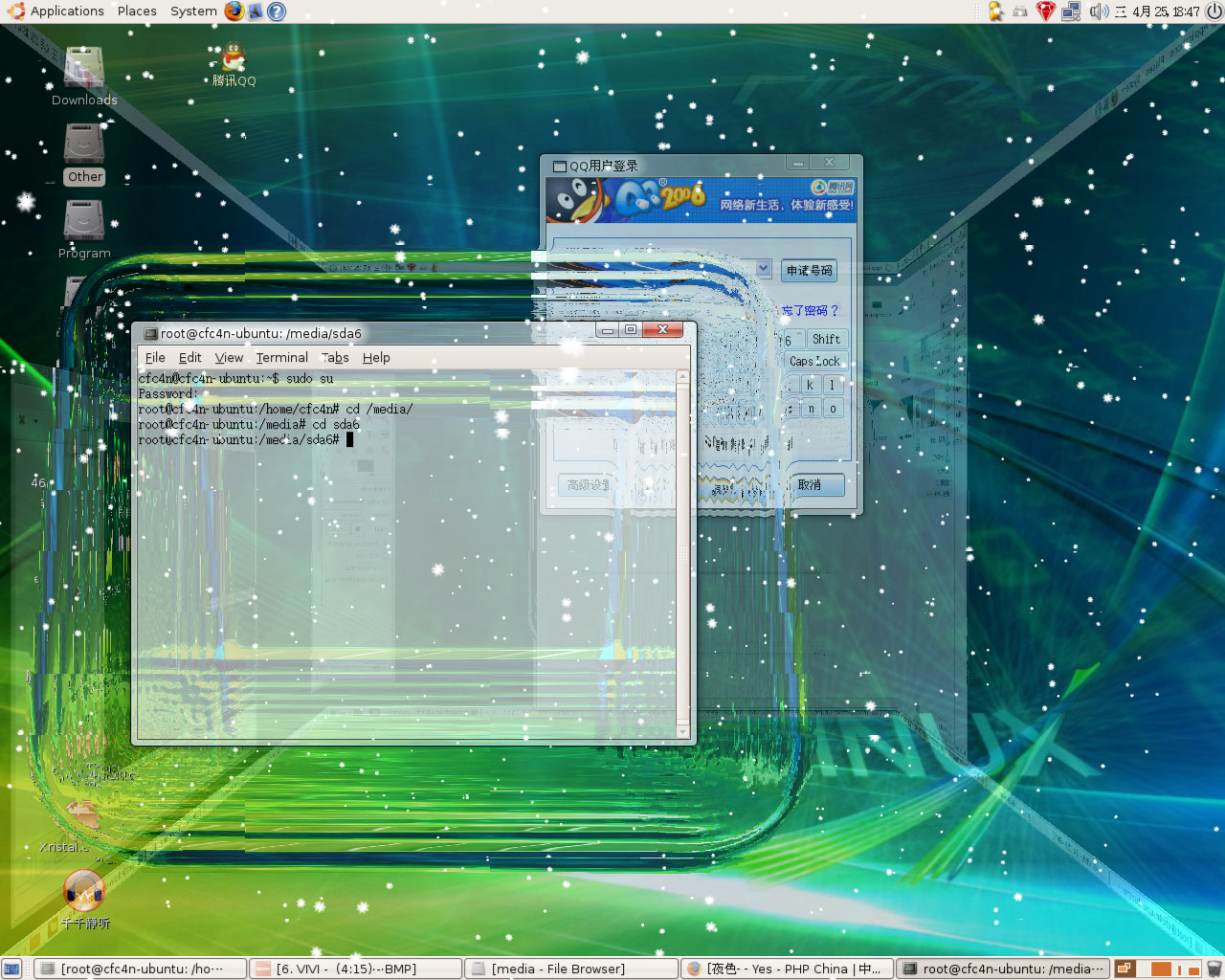Click the red gem tray icon
This screenshot has height=980, width=1225.
(1045, 11)
